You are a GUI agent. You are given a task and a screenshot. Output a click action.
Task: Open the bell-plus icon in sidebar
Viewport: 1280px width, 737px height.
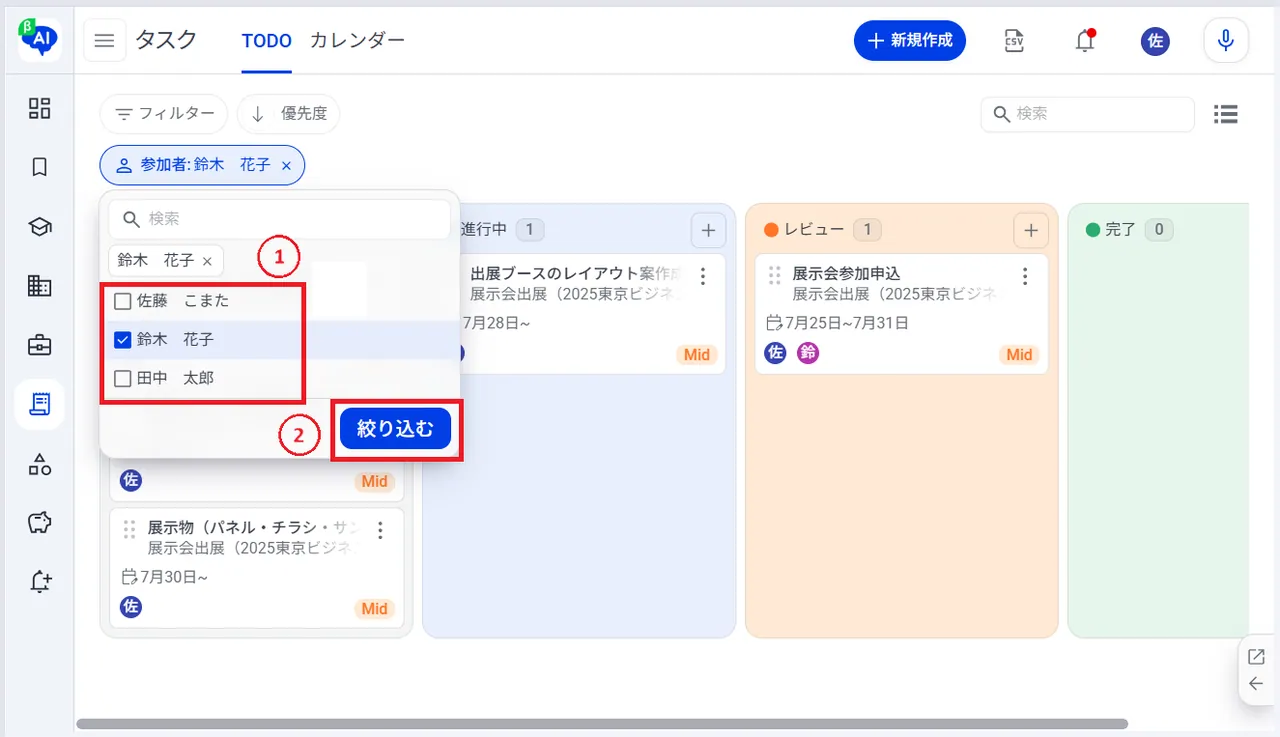point(39,581)
